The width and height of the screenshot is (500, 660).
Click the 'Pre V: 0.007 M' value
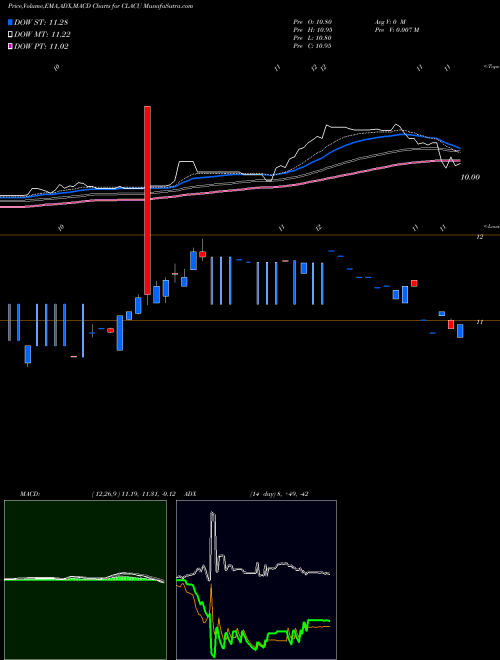[x=396, y=30]
